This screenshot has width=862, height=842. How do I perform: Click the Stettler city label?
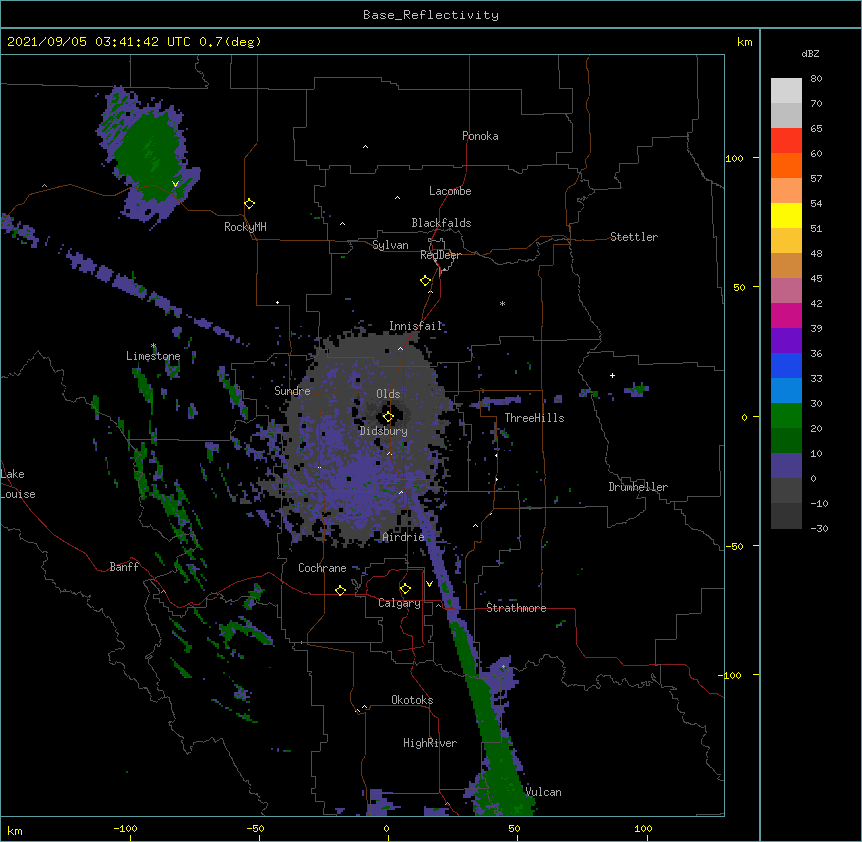634,237
